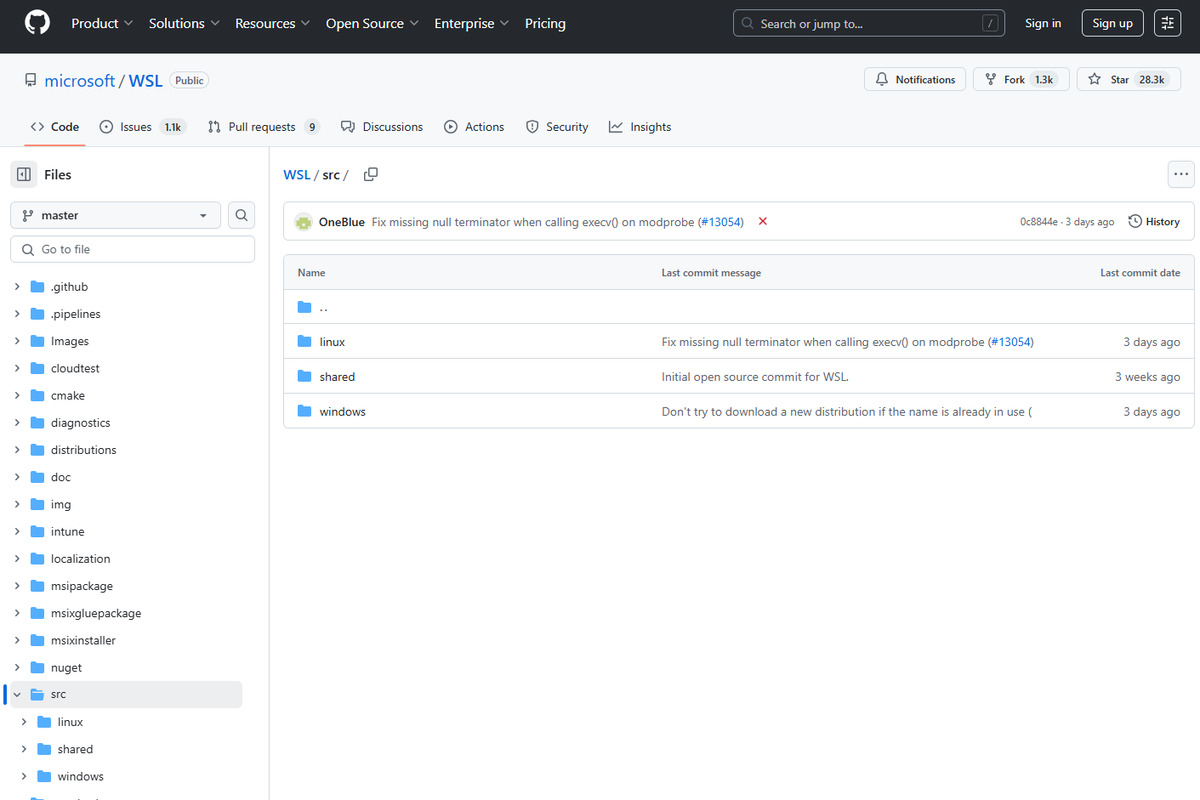
Task: Click OneBlue's avatar on the commit
Action: click(x=303, y=221)
